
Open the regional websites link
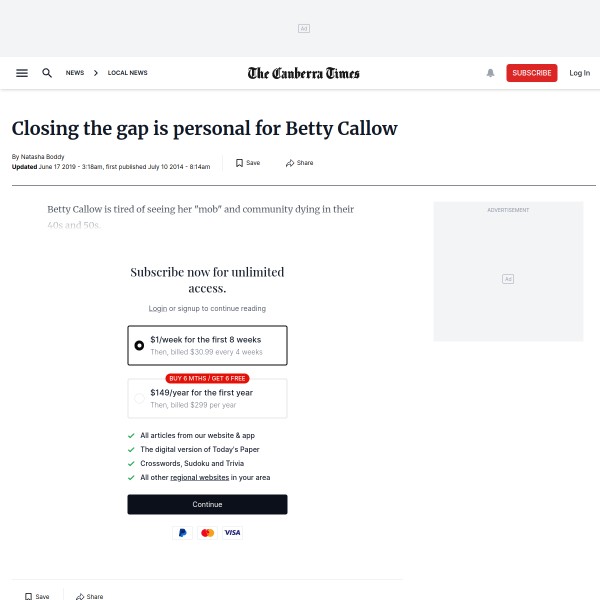199,478
